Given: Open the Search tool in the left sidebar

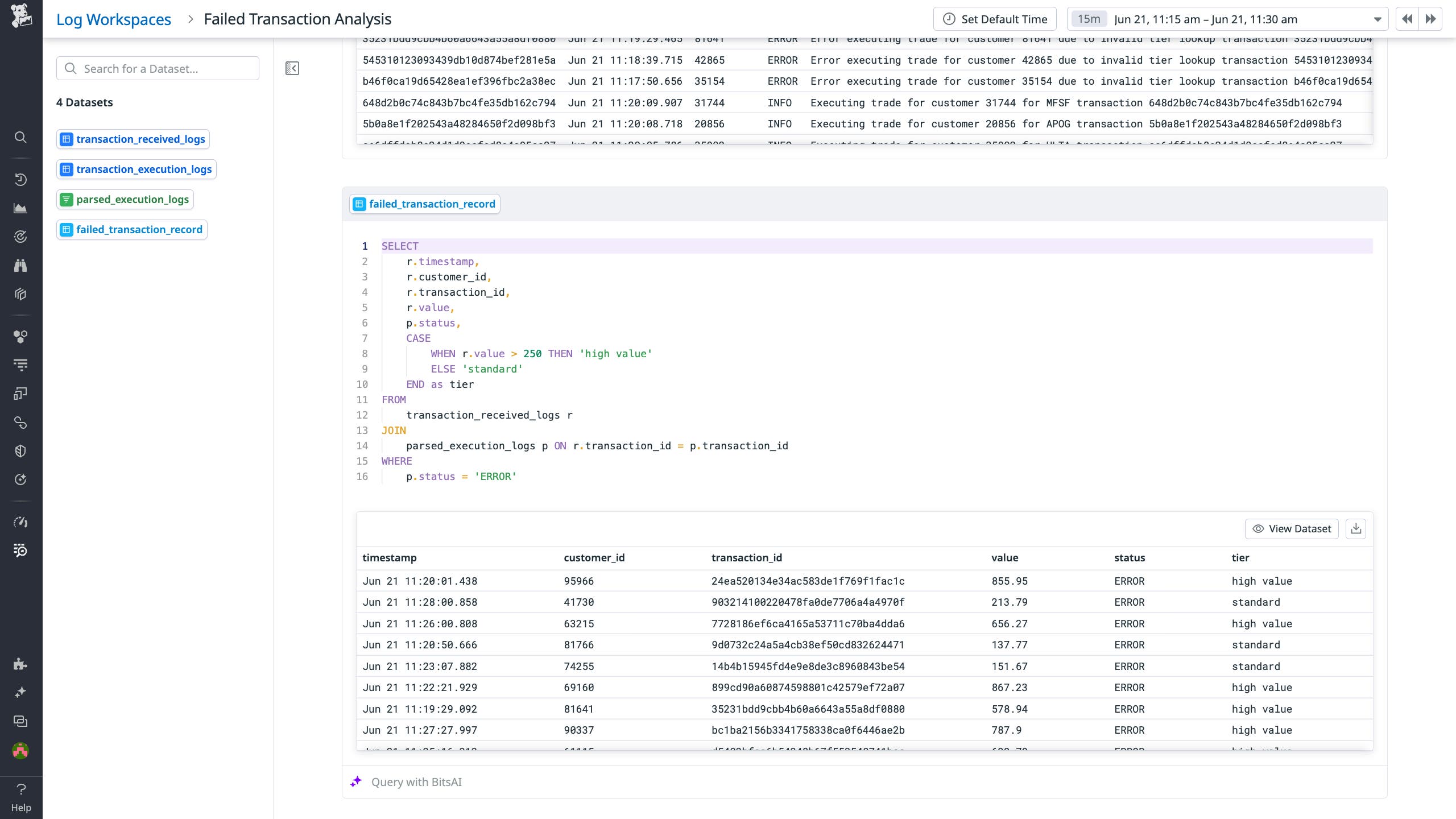Looking at the screenshot, I should click(20, 137).
